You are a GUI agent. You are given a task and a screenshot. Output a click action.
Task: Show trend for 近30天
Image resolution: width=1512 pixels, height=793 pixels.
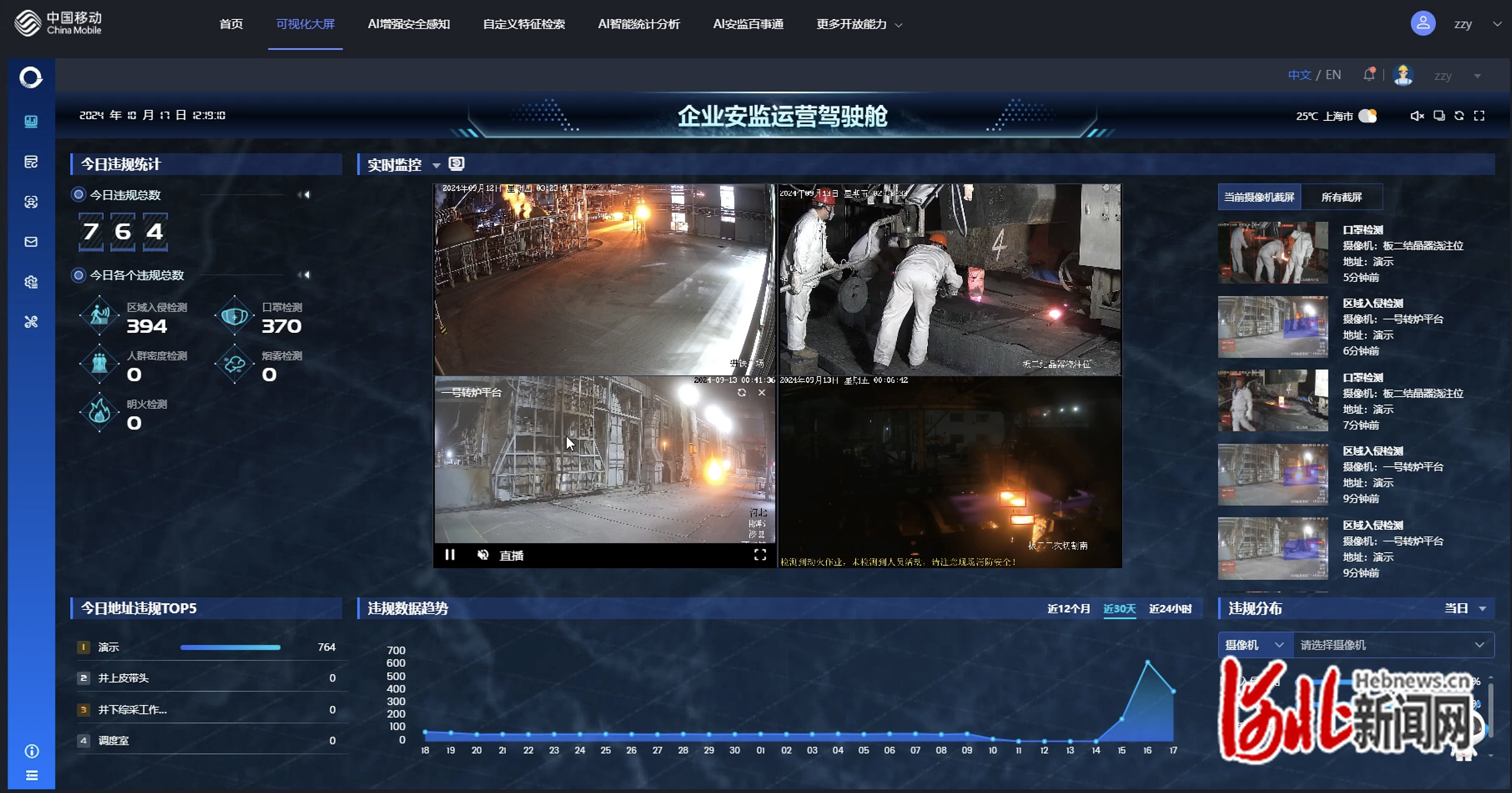point(1119,608)
